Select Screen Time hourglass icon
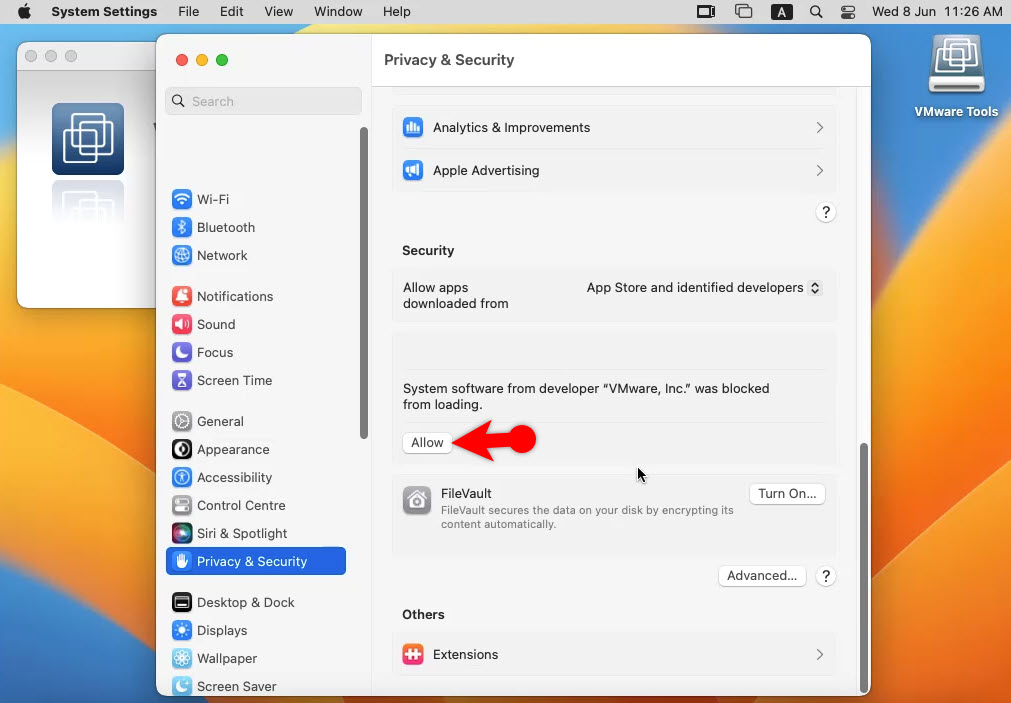This screenshot has height=703, width=1011. 182,381
